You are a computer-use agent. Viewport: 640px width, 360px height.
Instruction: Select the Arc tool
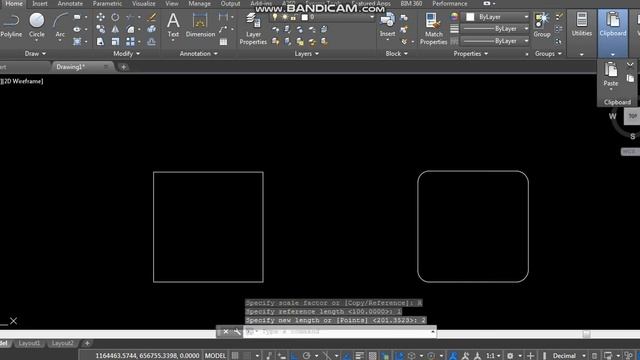coord(60,25)
